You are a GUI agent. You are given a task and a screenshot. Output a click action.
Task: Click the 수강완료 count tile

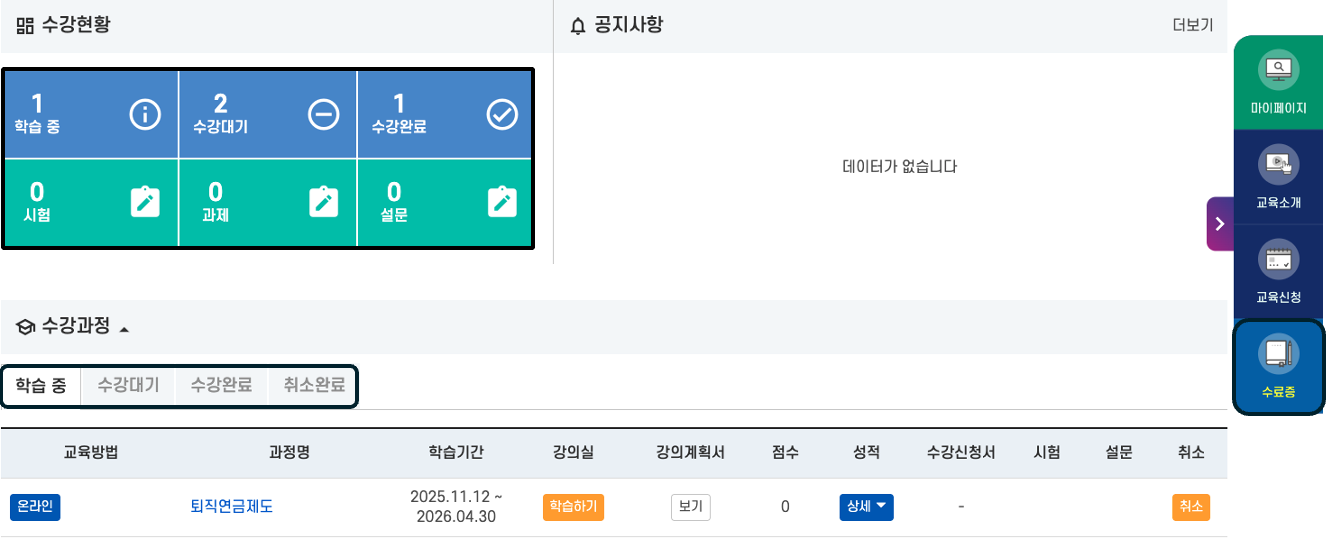click(x=445, y=115)
